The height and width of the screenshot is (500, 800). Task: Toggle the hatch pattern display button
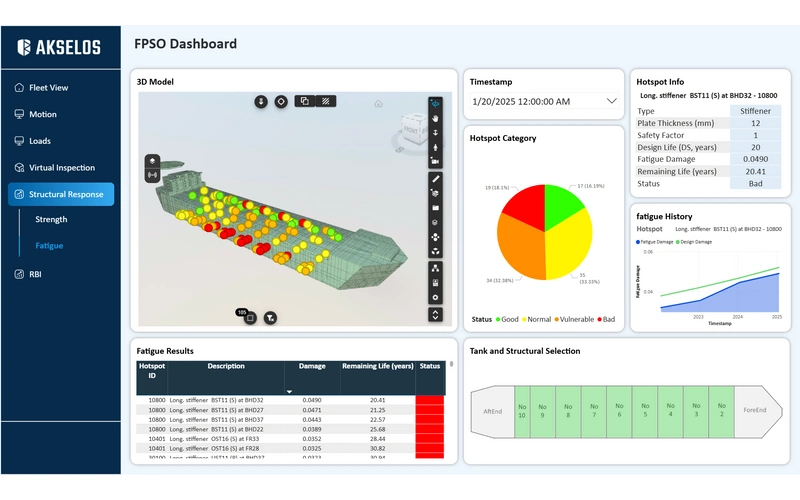(326, 101)
